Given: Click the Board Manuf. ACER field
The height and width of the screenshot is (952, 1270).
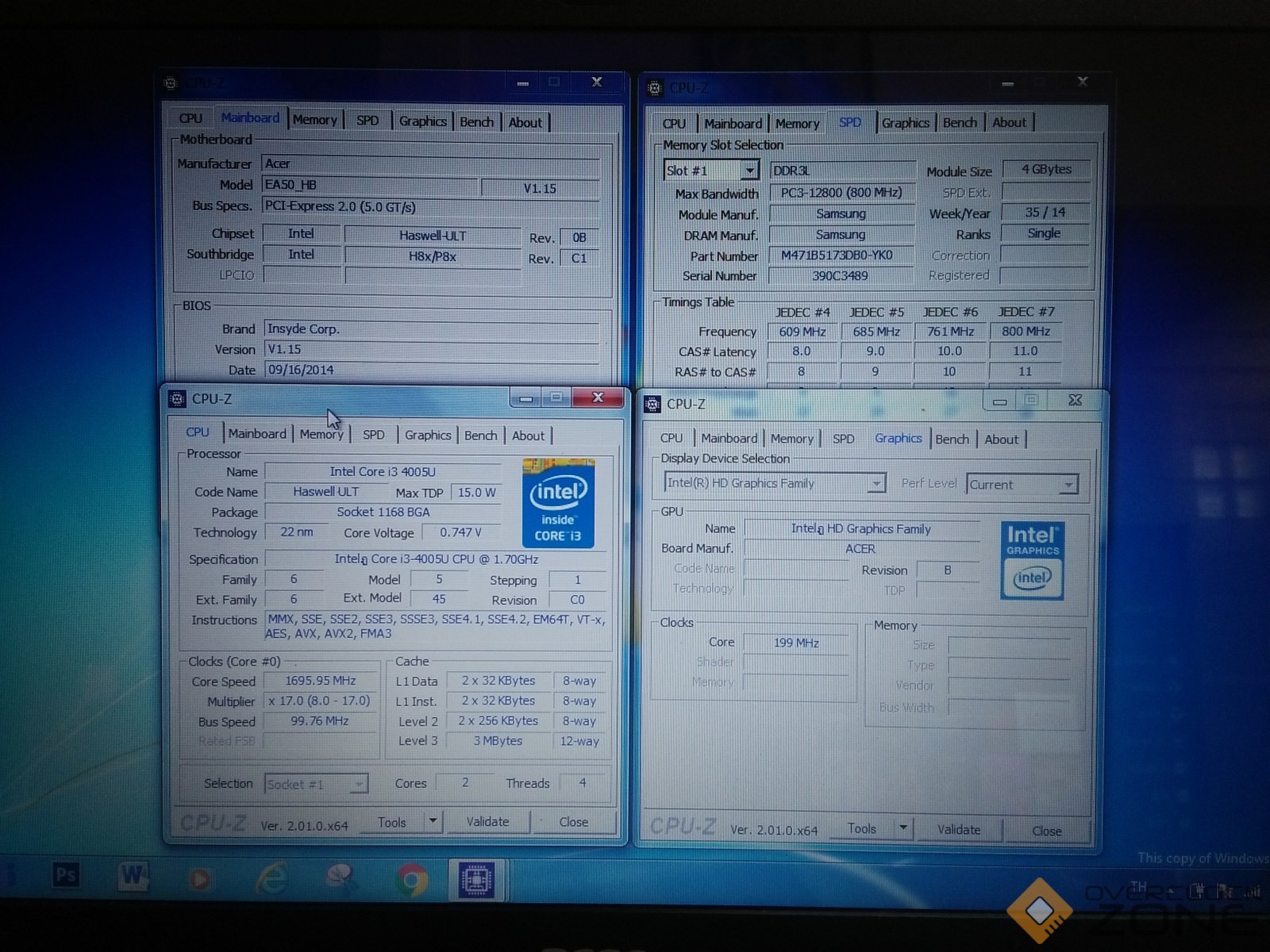Looking at the screenshot, I should pos(861,549).
